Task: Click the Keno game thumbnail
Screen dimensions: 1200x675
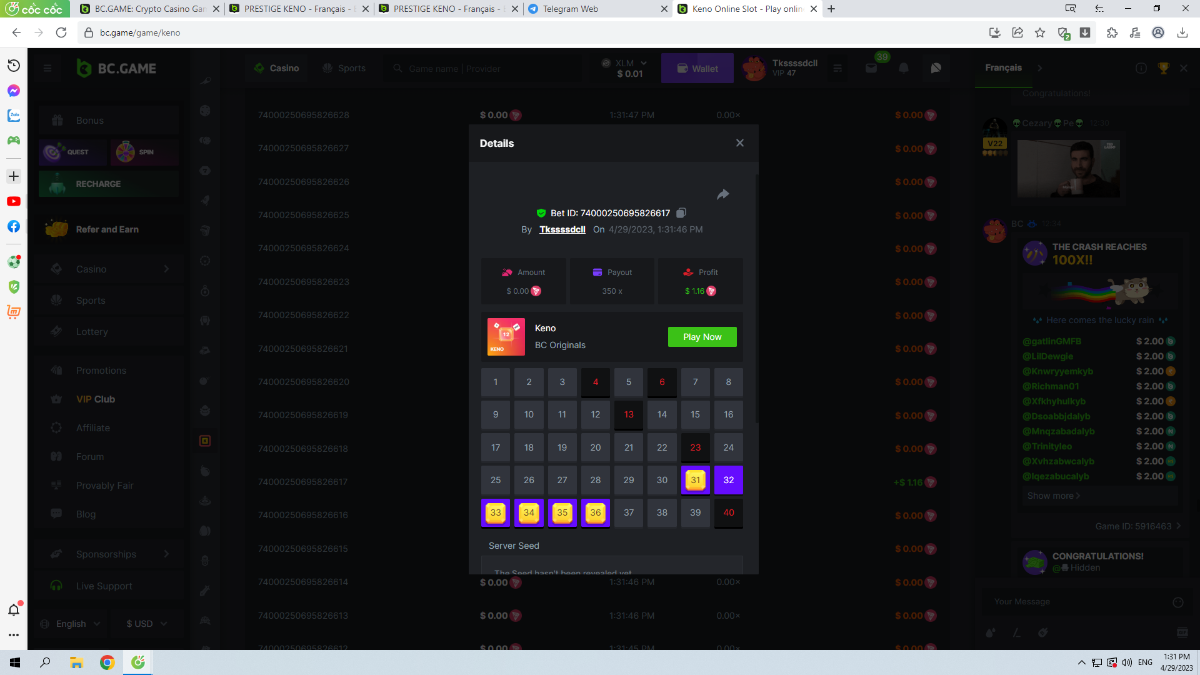Action: (x=506, y=337)
